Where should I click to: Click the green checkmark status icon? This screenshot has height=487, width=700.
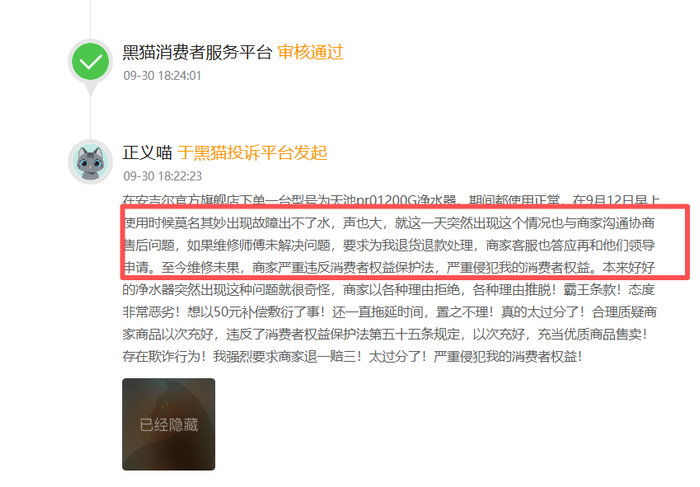(91, 62)
